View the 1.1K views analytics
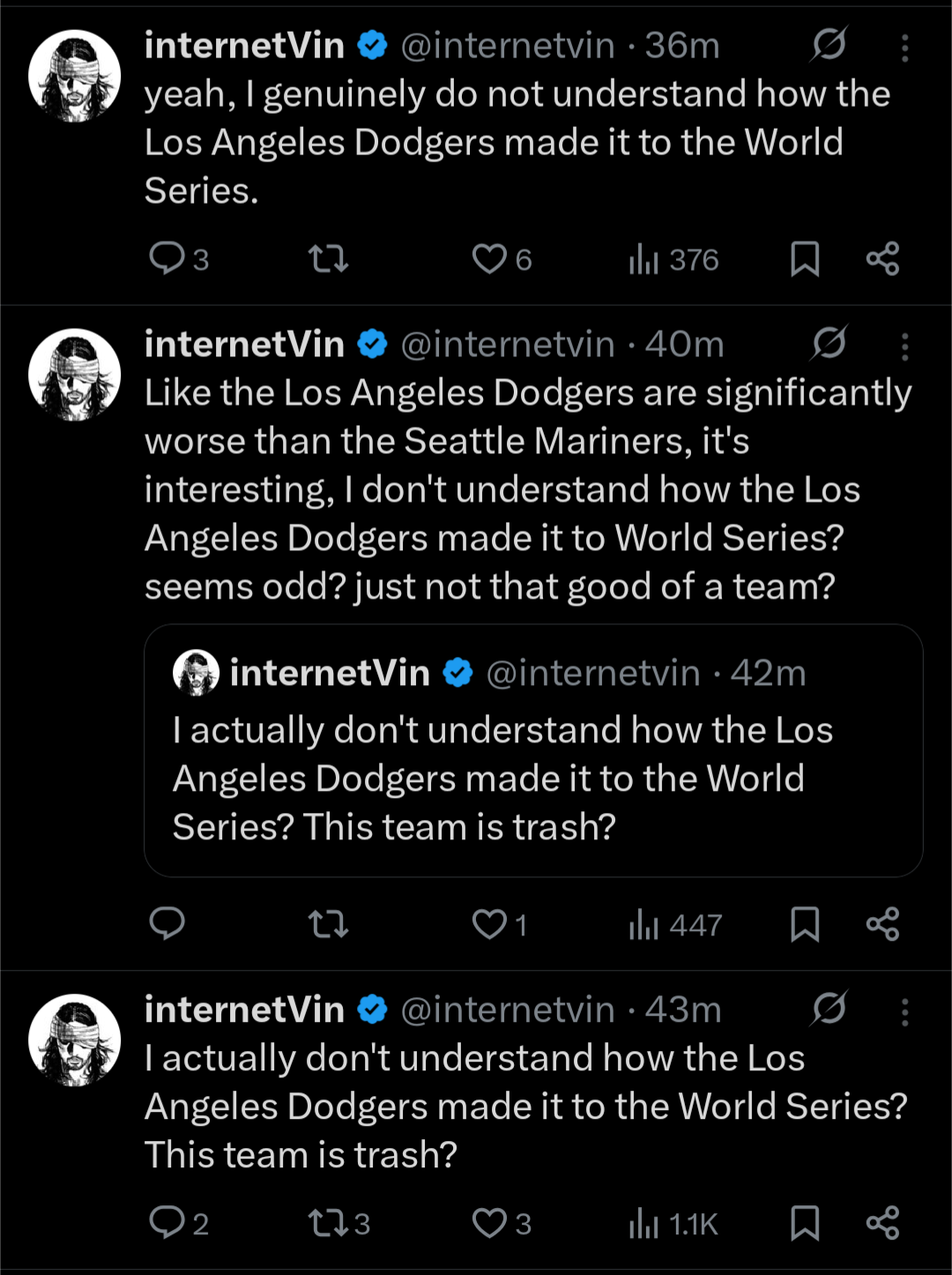The image size is (952, 1275). pyautogui.click(x=673, y=1225)
